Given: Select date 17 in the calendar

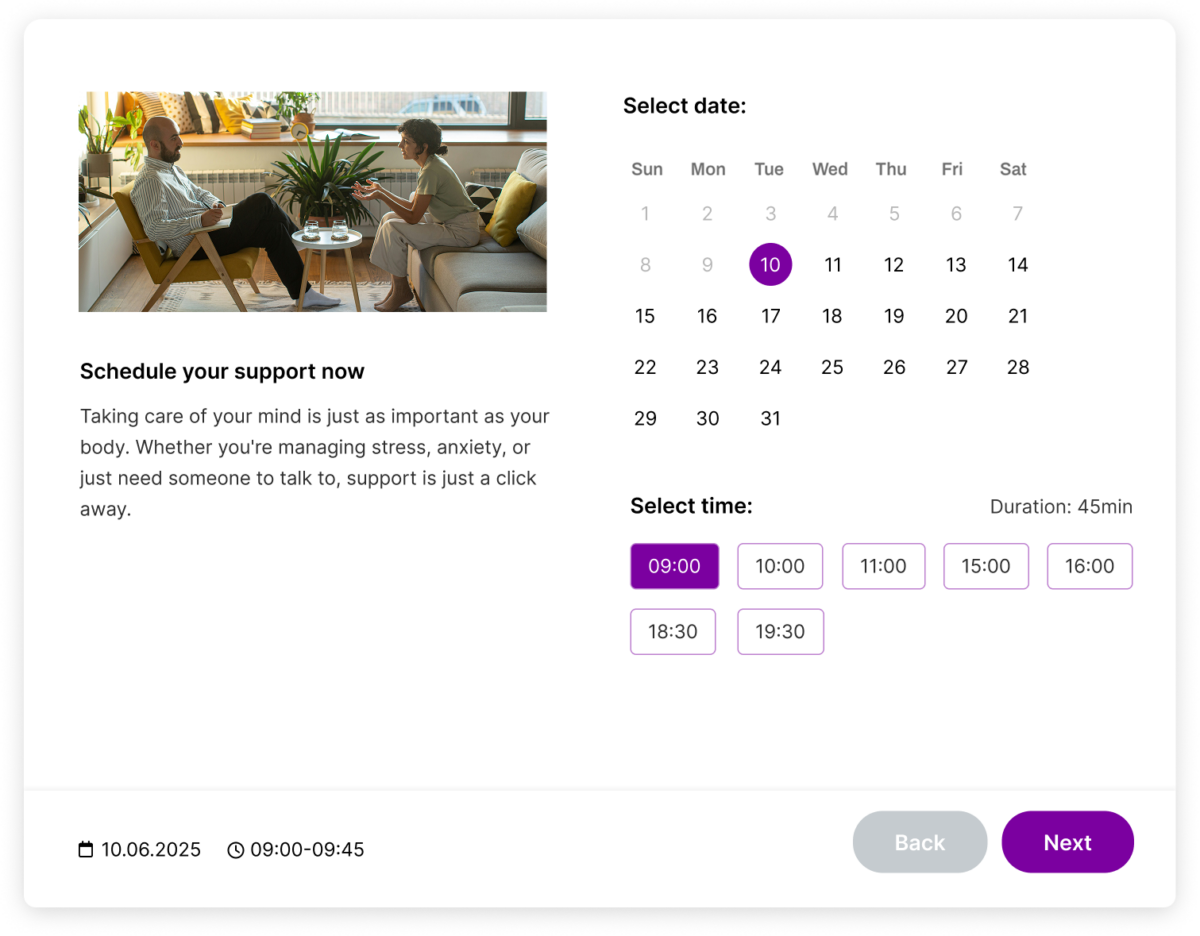Looking at the screenshot, I should [x=770, y=316].
